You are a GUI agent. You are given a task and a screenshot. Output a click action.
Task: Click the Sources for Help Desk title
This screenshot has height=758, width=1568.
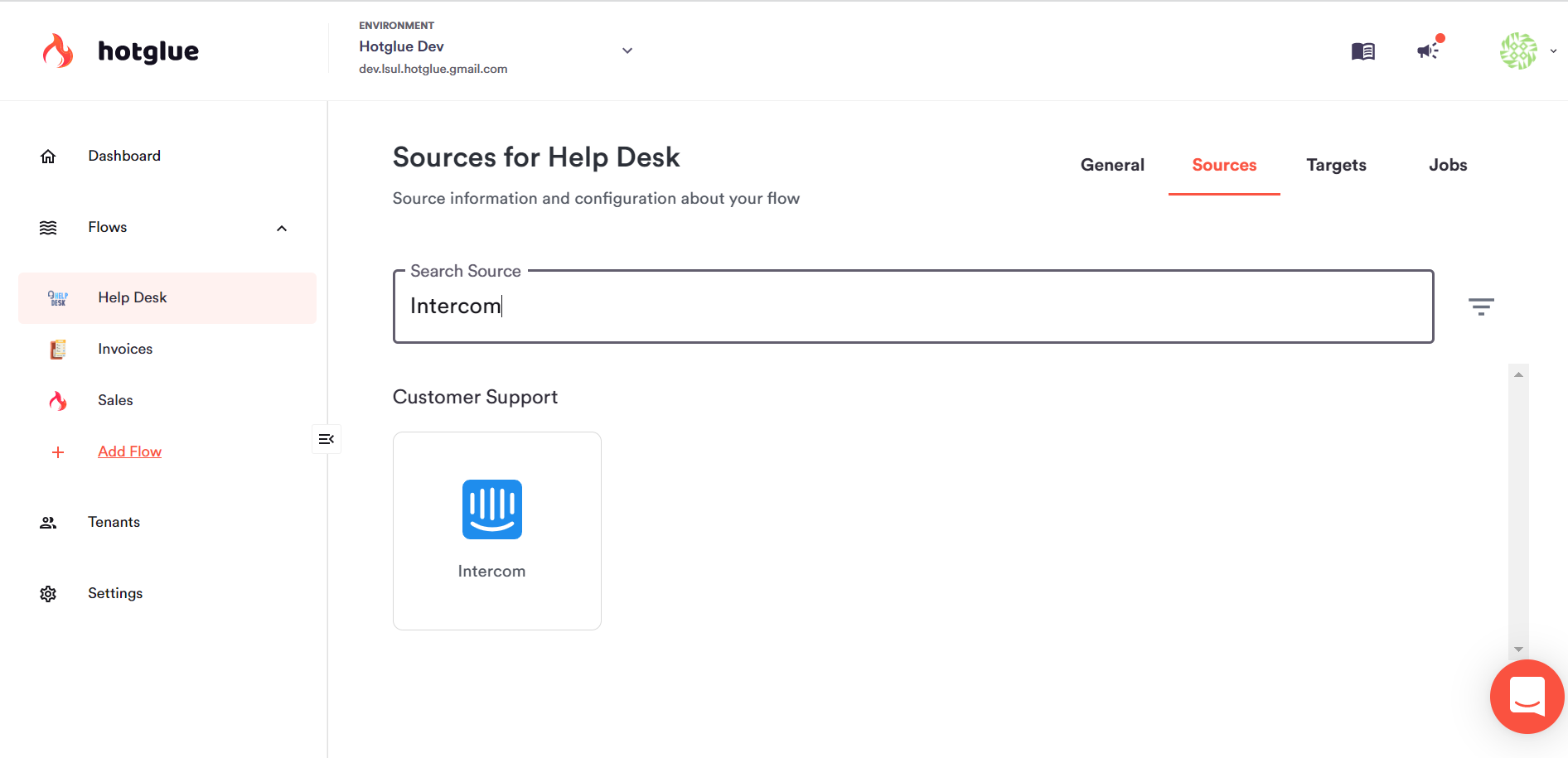536,157
